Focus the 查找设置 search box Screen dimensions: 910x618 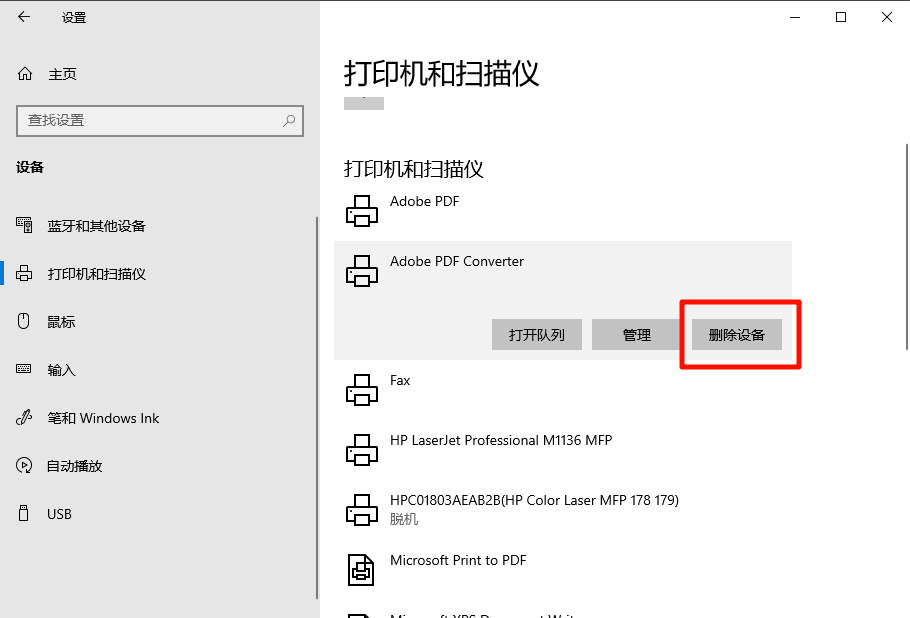[160, 121]
